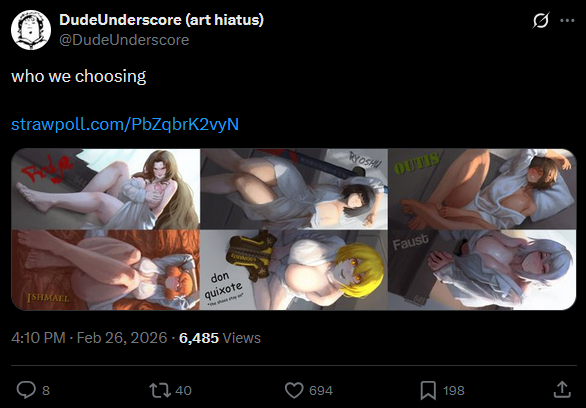
Task: Click the 40 reposts count
Action: point(183,391)
